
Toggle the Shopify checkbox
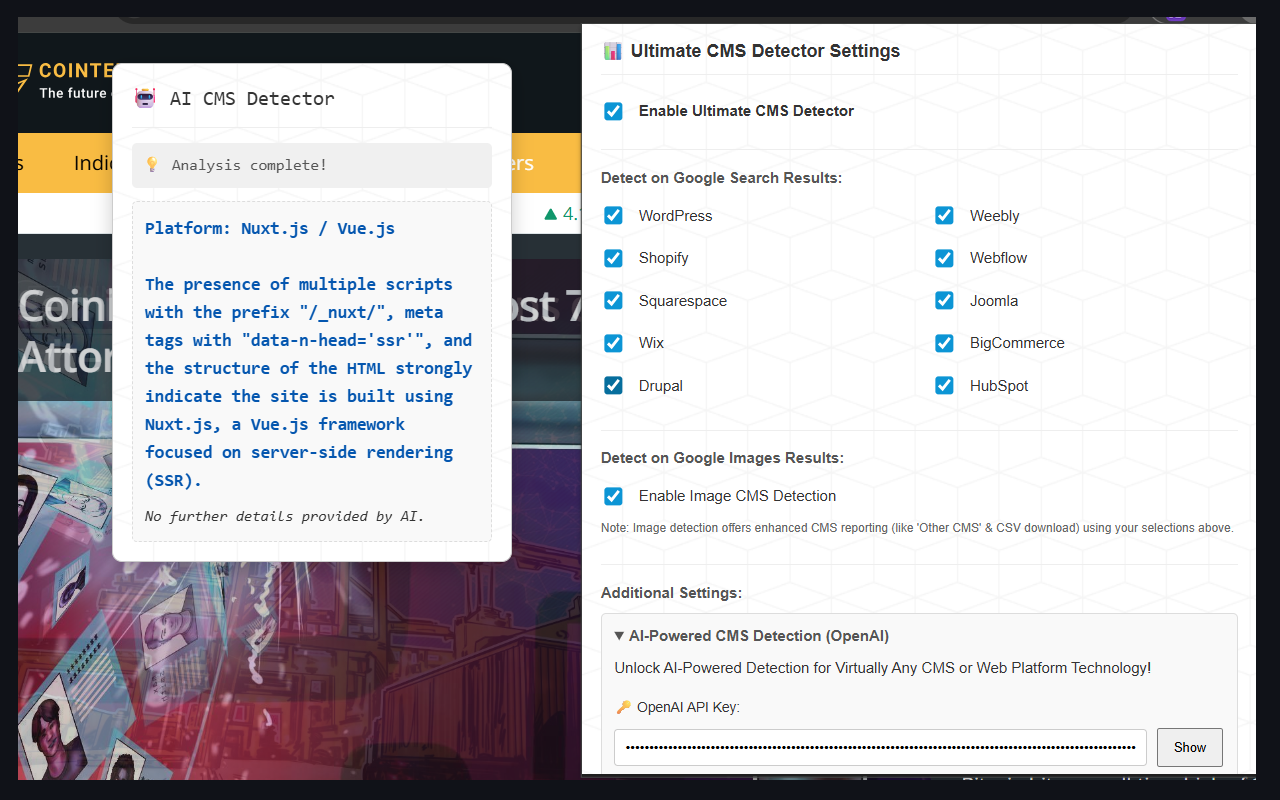(x=613, y=258)
